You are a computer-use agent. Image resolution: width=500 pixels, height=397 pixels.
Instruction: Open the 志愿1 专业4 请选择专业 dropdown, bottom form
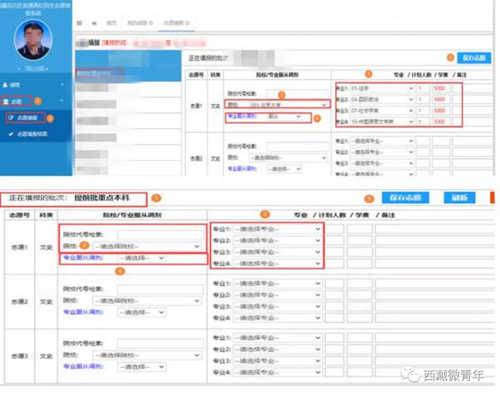click(x=277, y=264)
